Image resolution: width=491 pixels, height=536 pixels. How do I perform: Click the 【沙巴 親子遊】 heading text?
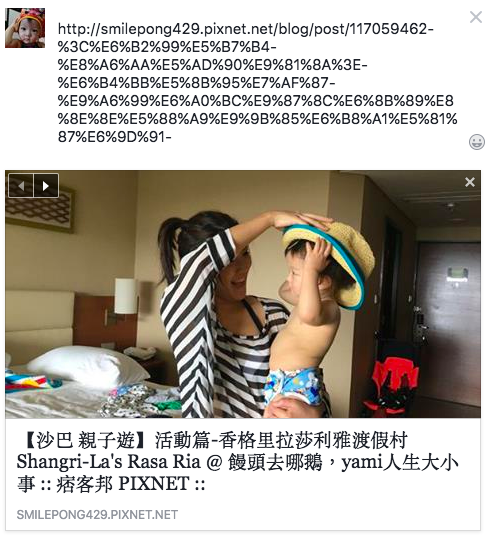point(81,440)
